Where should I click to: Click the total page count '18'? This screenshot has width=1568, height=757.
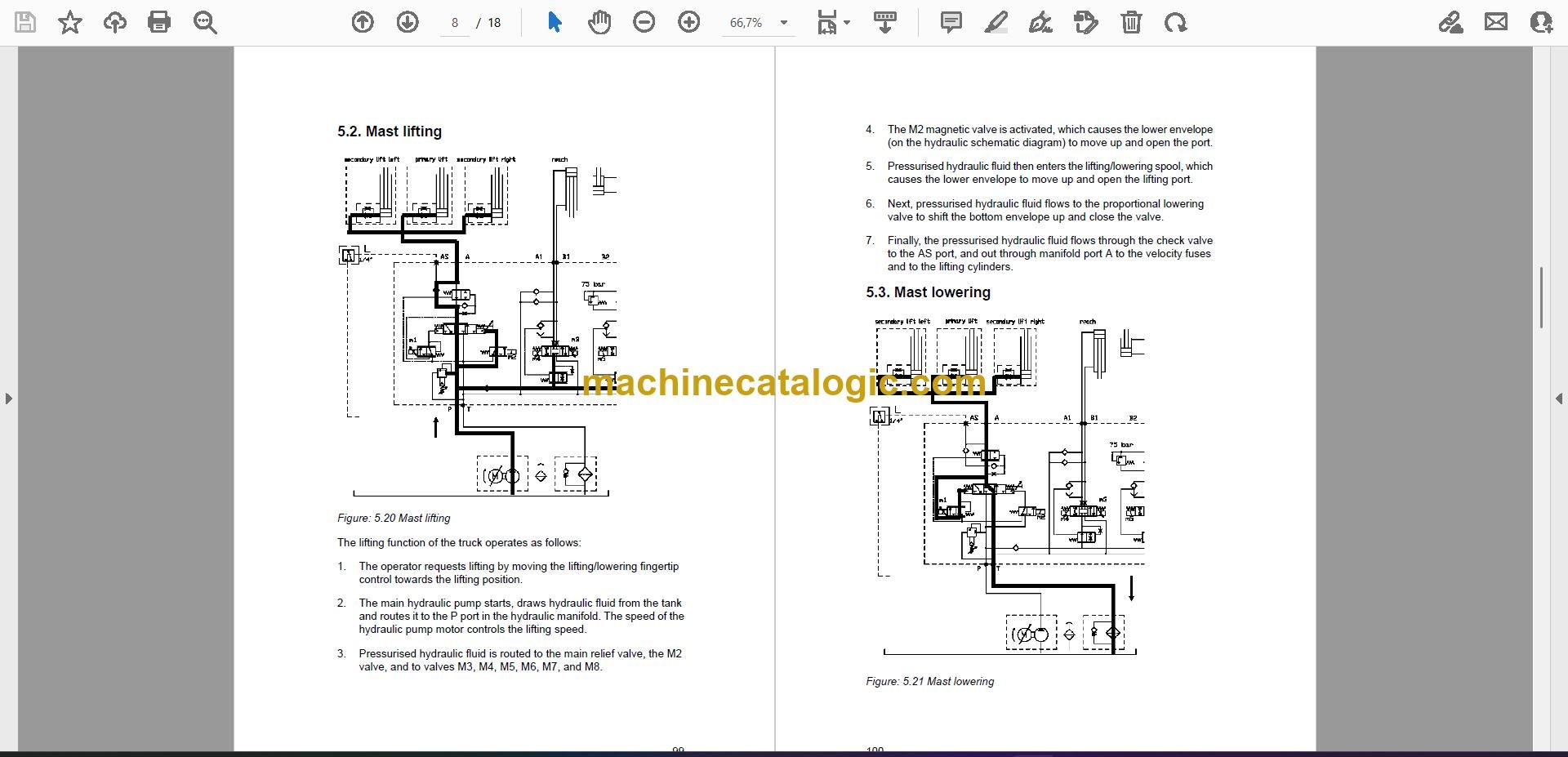pyautogui.click(x=494, y=23)
